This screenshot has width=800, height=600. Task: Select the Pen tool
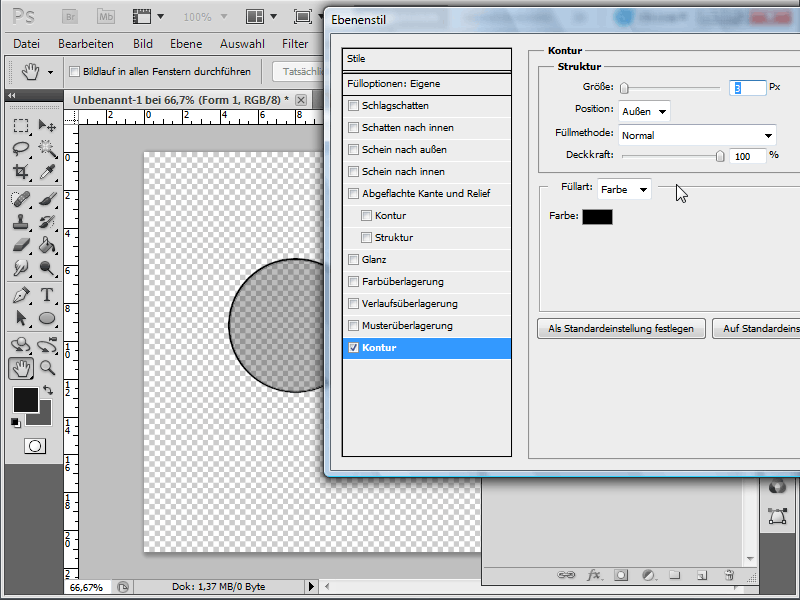(21, 295)
